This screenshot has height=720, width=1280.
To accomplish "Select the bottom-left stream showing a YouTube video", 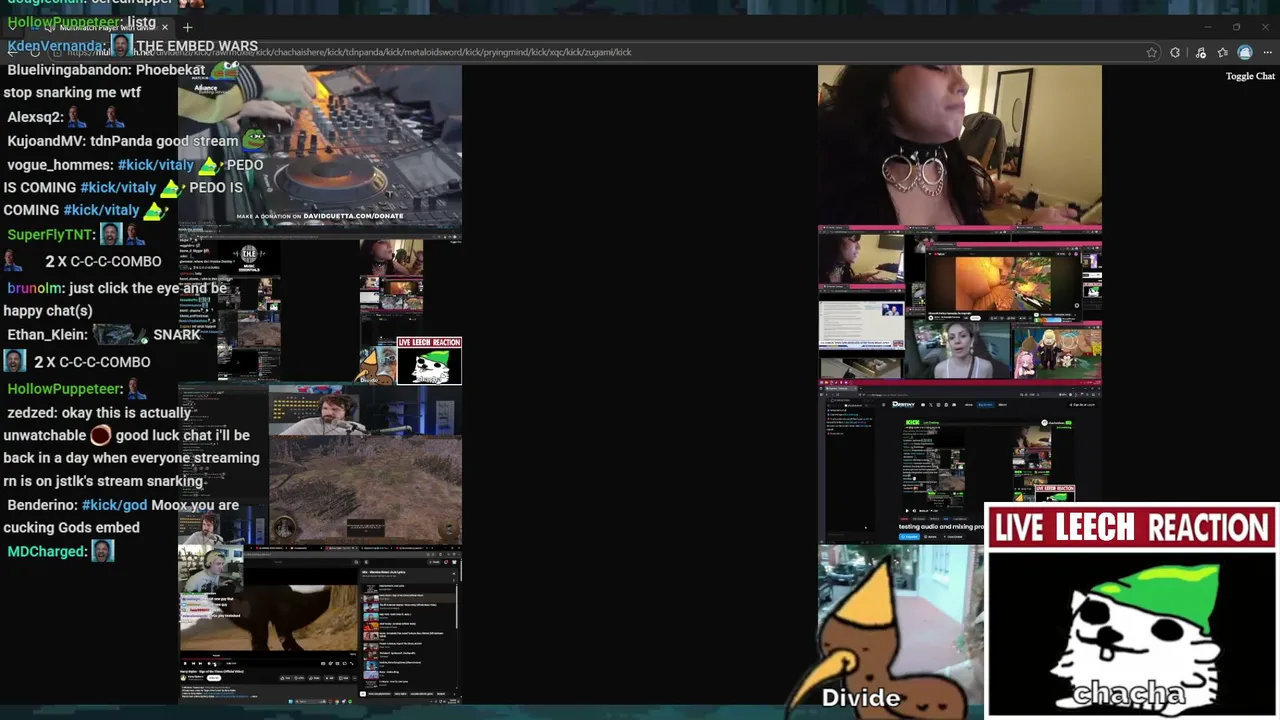I will (x=320, y=626).
